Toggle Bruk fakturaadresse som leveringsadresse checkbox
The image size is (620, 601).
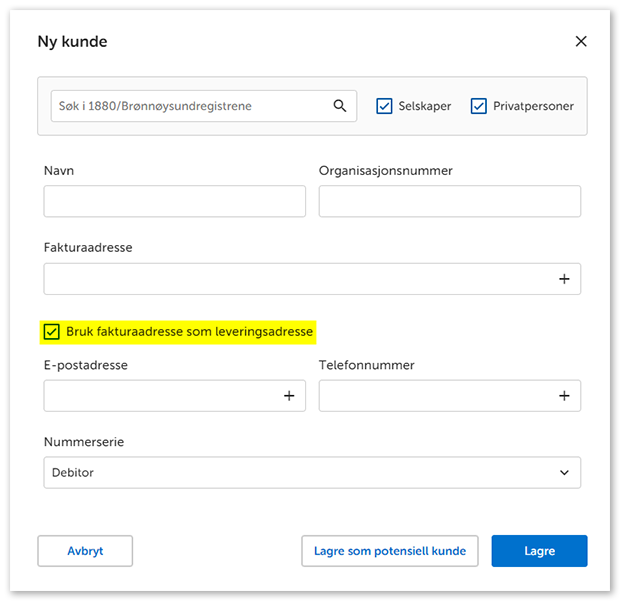(x=51, y=332)
